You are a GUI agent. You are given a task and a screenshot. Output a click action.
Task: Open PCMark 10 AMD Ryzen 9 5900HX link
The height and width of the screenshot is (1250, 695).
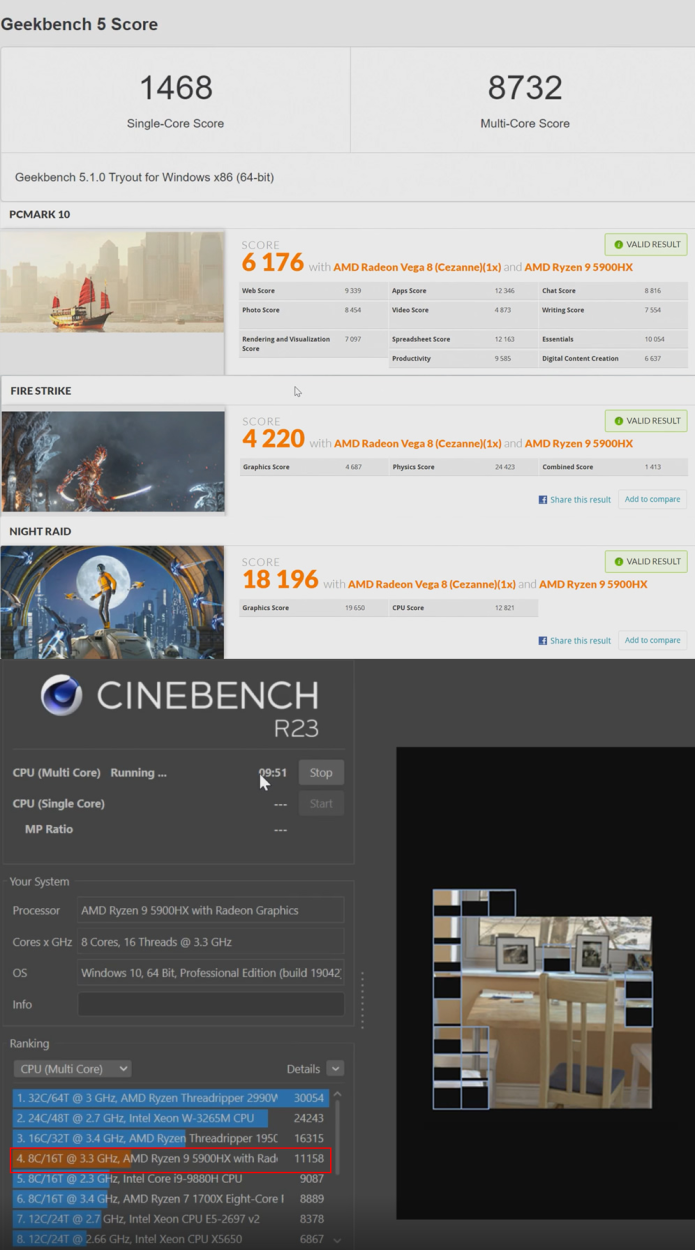click(579, 267)
